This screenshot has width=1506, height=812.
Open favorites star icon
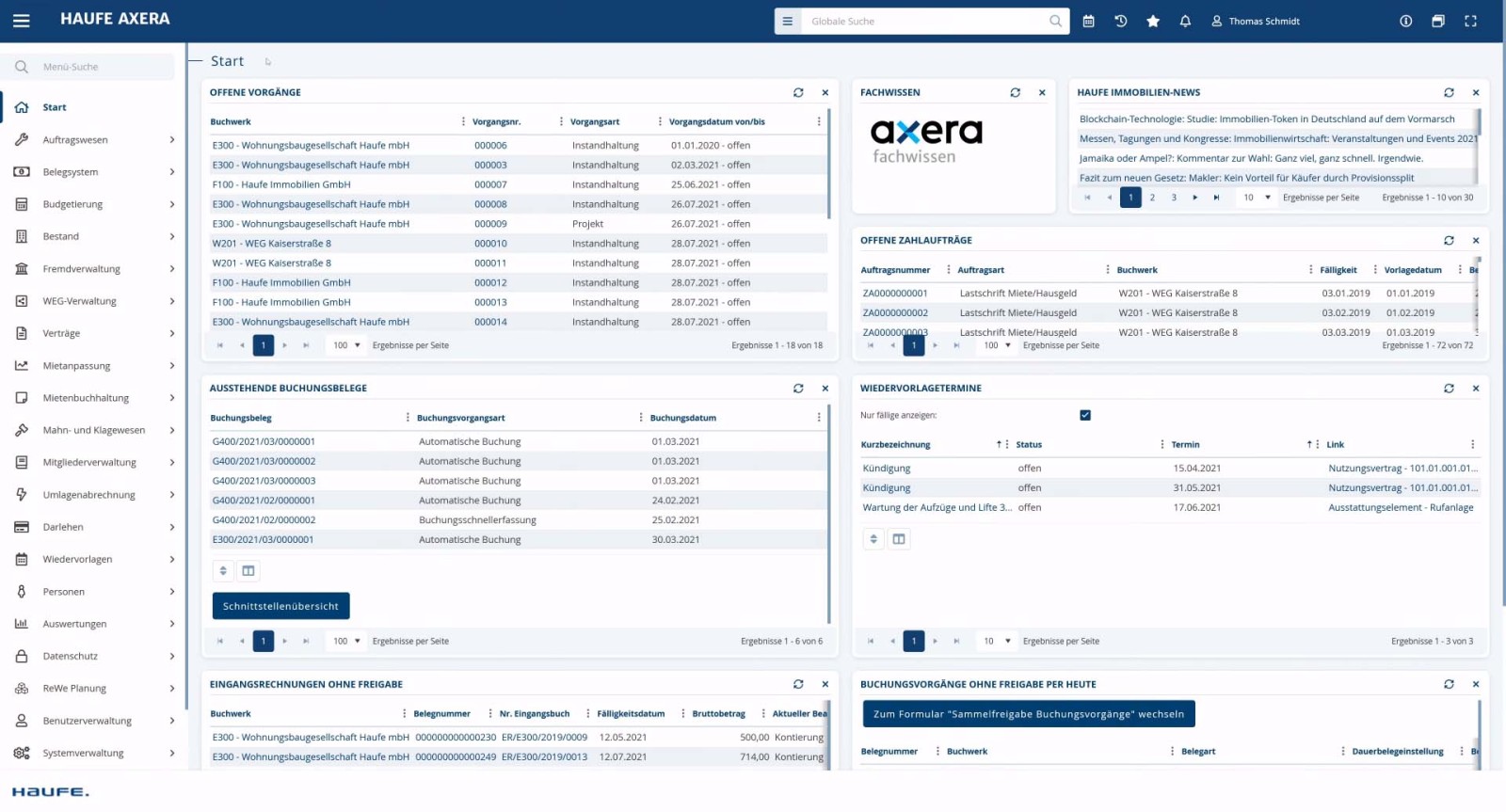point(1153,21)
